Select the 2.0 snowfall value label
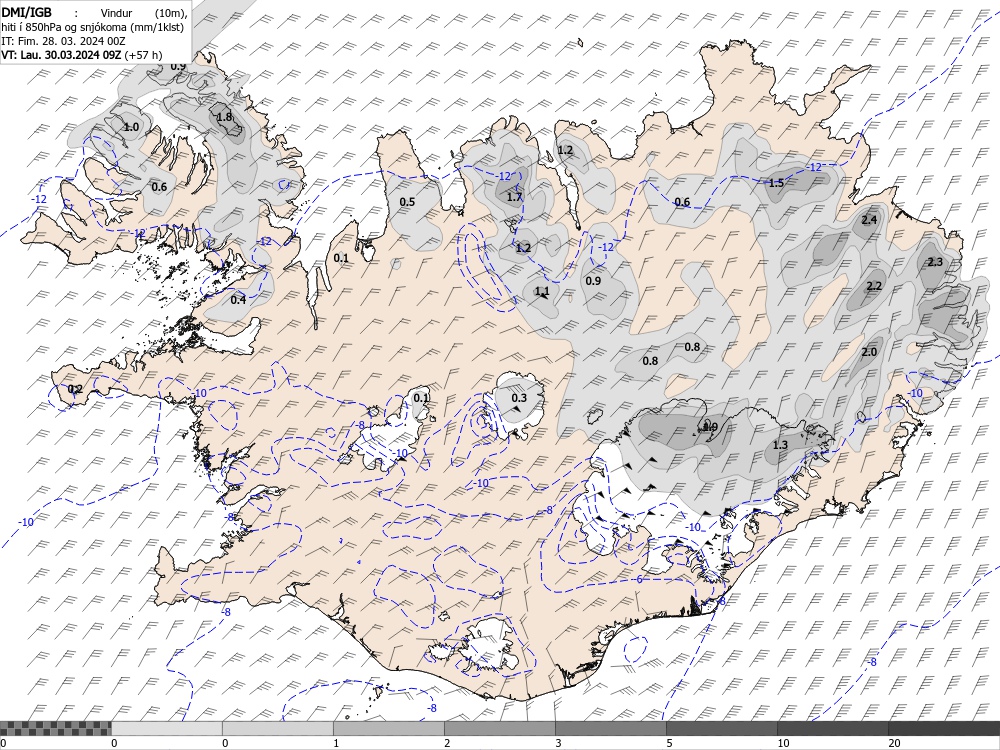Screen dimensions: 1000x750 tap(869, 352)
